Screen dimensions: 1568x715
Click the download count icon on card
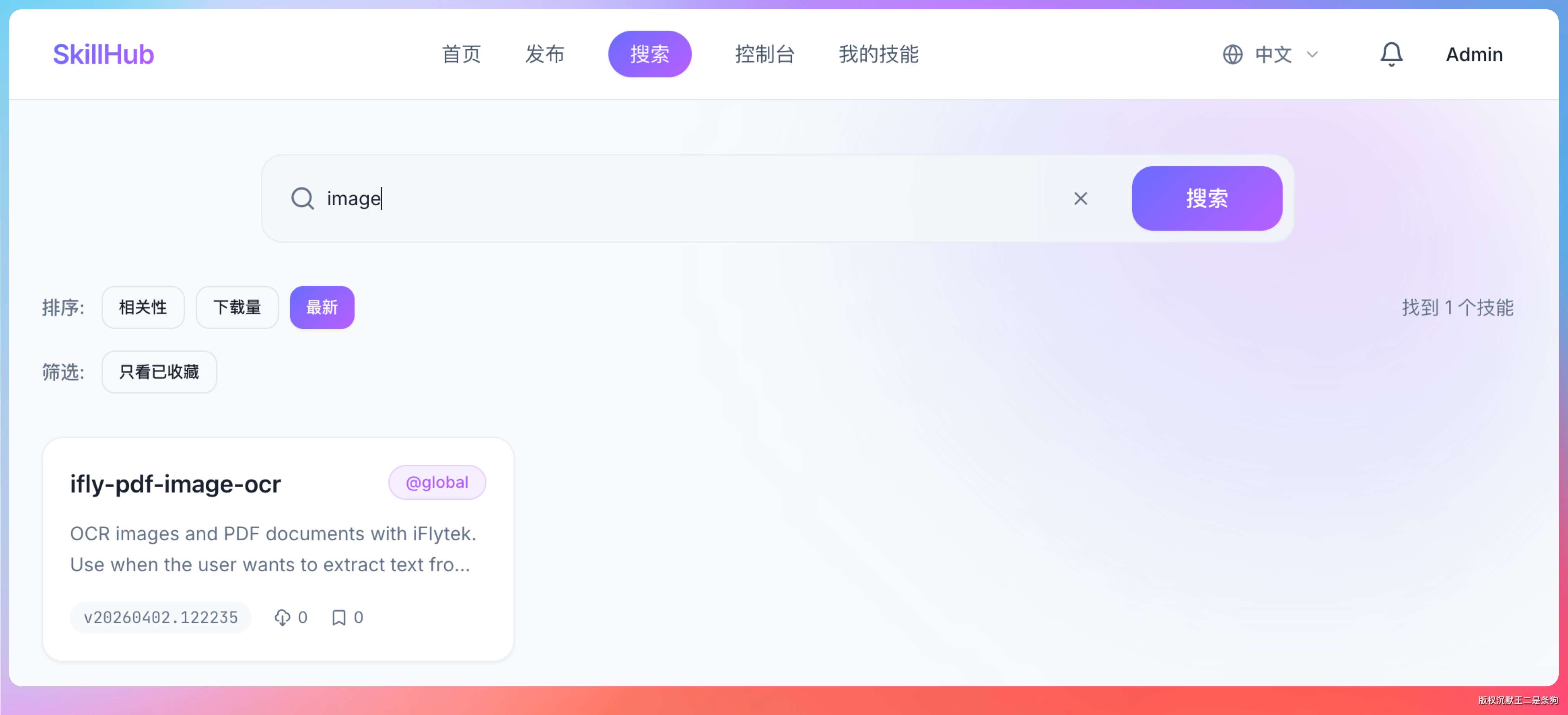click(x=282, y=618)
